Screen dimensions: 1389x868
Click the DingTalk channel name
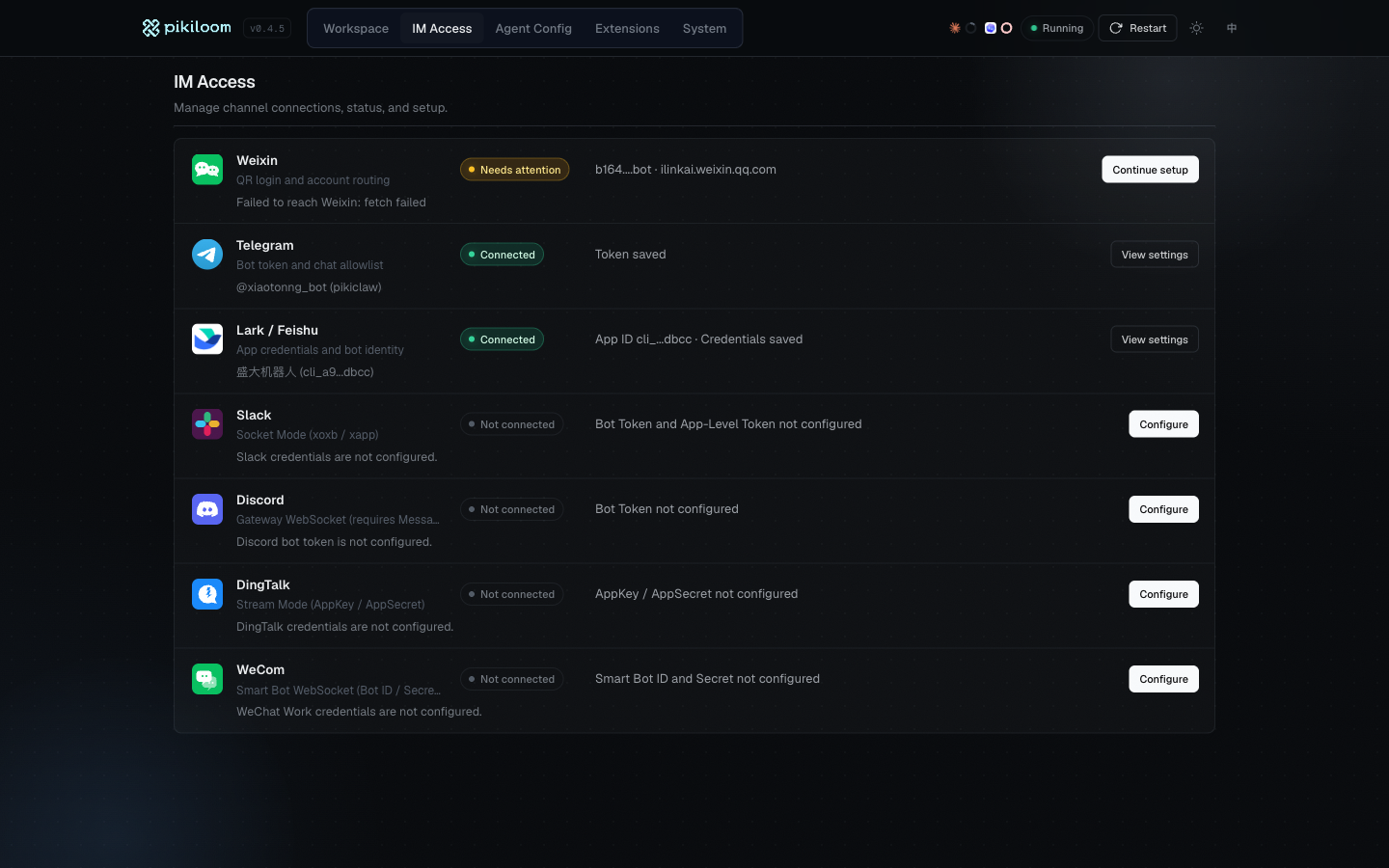pos(263,584)
